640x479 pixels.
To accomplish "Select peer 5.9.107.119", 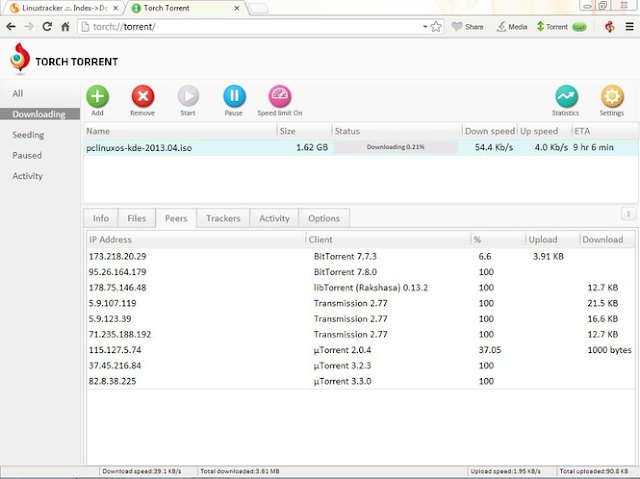I will point(361,303).
